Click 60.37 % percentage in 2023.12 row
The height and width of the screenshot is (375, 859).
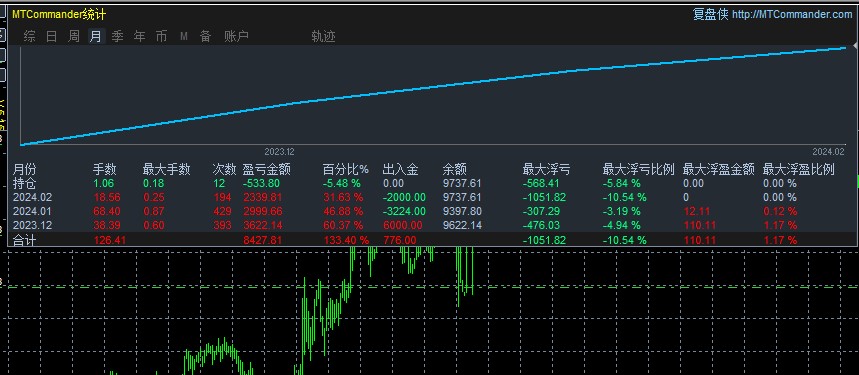342,225
